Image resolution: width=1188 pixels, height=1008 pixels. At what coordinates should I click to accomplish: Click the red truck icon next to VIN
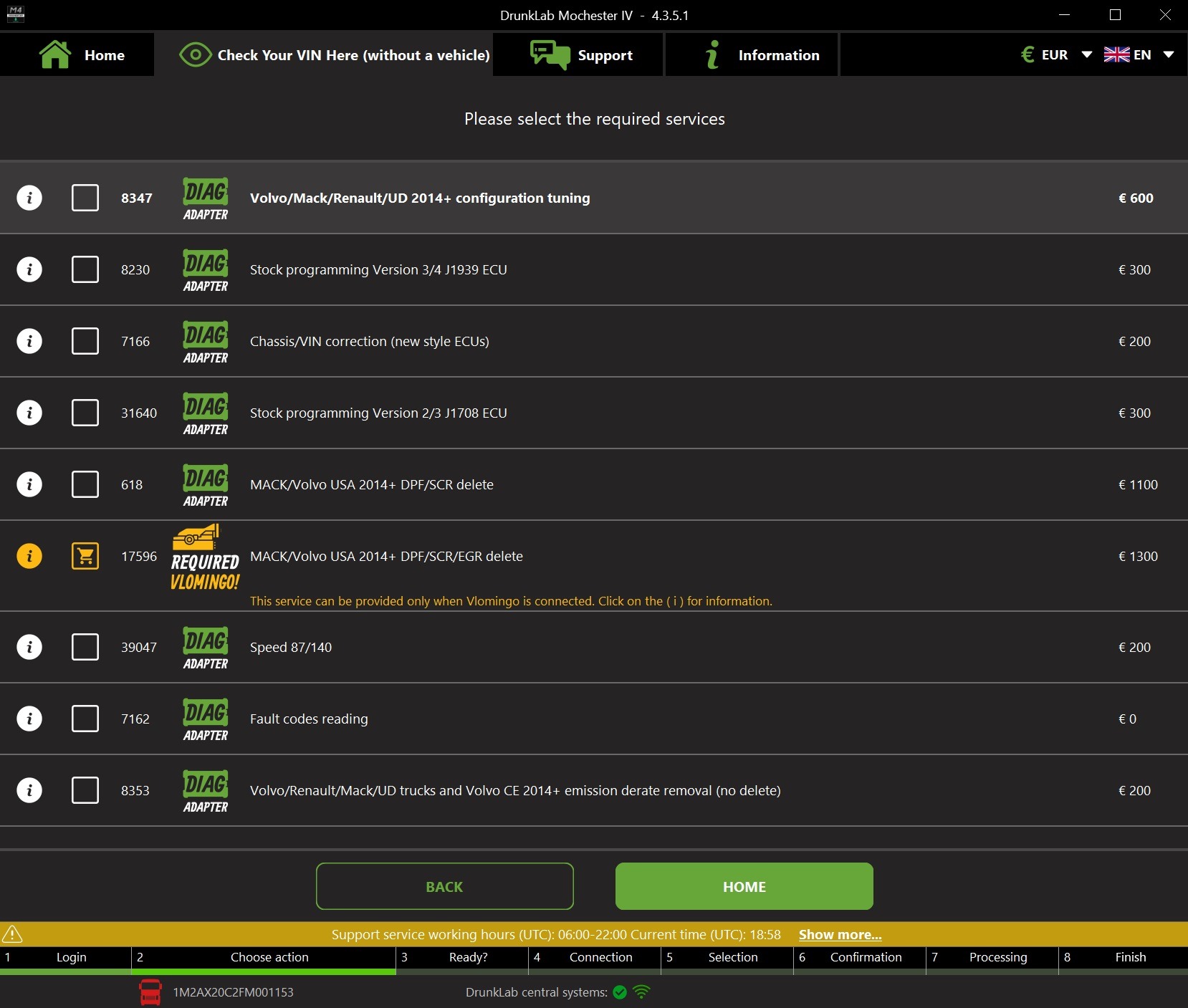coord(150,992)
